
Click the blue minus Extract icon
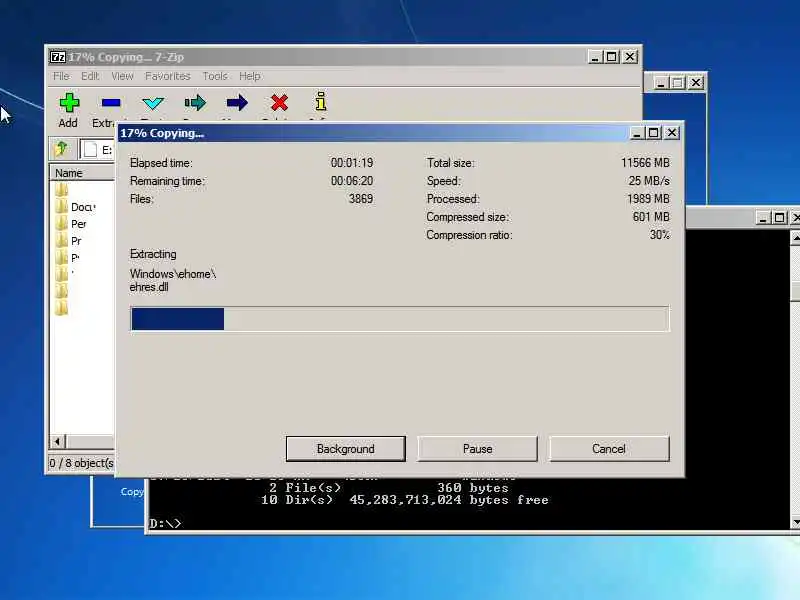(x=111, y=103)
